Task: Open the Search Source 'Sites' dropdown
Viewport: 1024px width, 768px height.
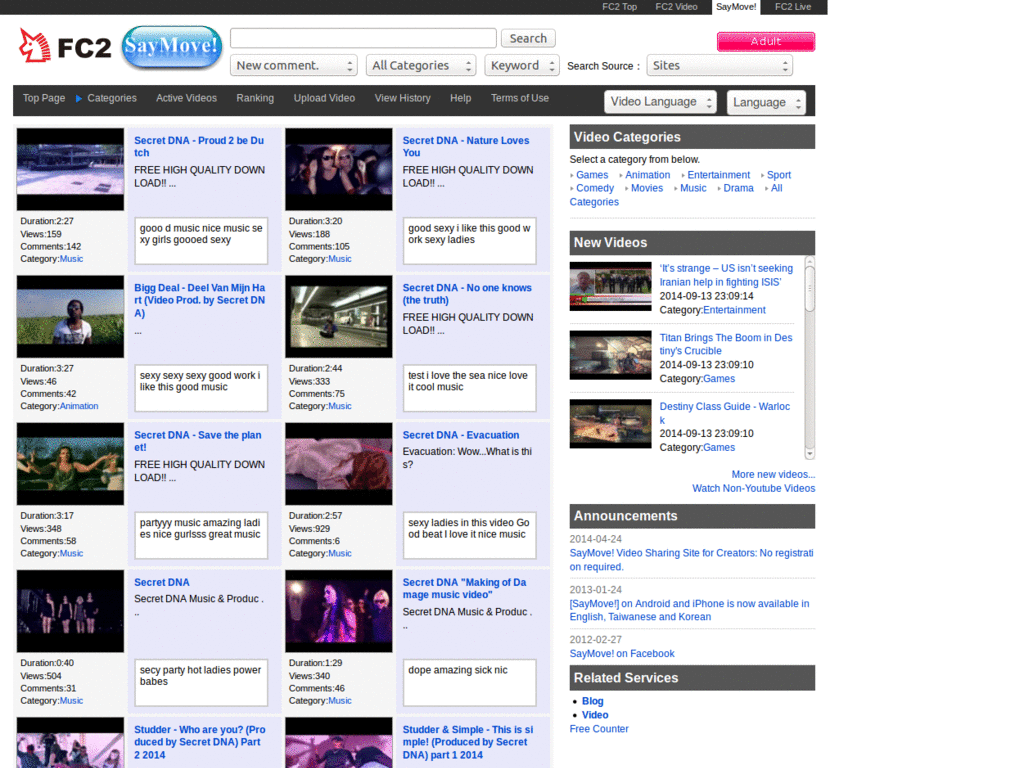Action: tap(719, 66)
